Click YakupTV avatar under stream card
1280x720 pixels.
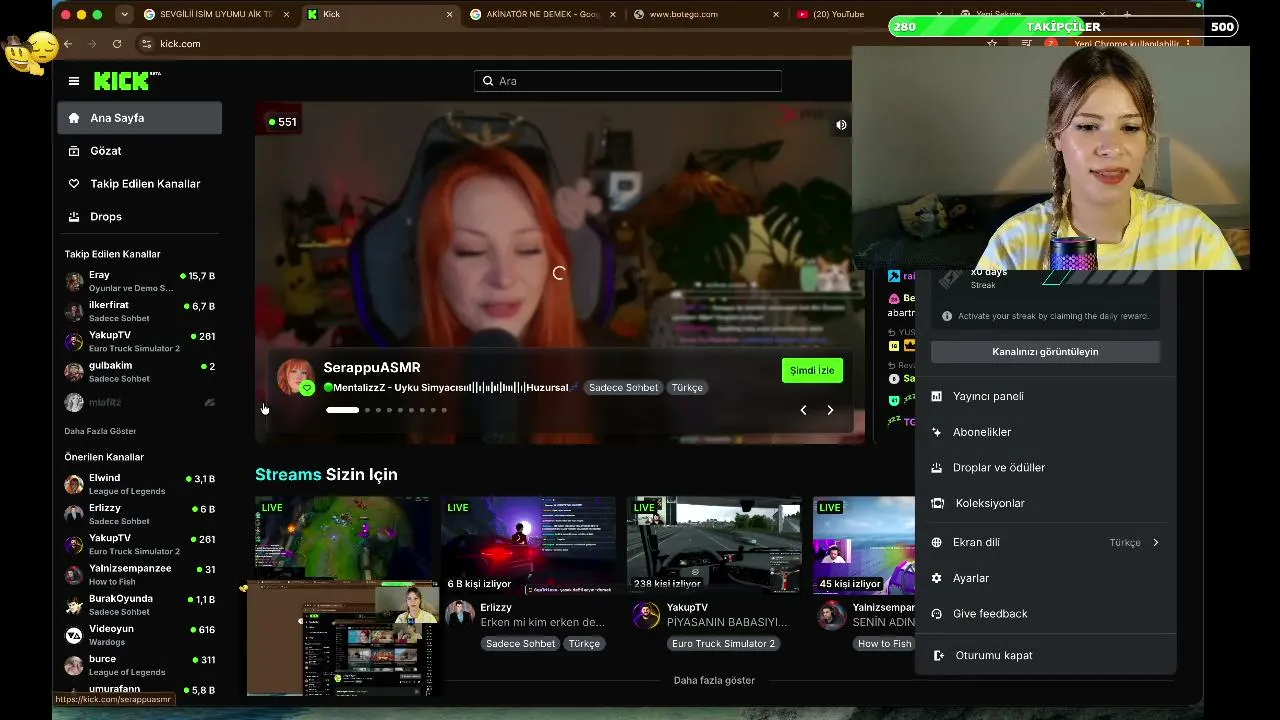pyautogui.click(x=646, y=614)
